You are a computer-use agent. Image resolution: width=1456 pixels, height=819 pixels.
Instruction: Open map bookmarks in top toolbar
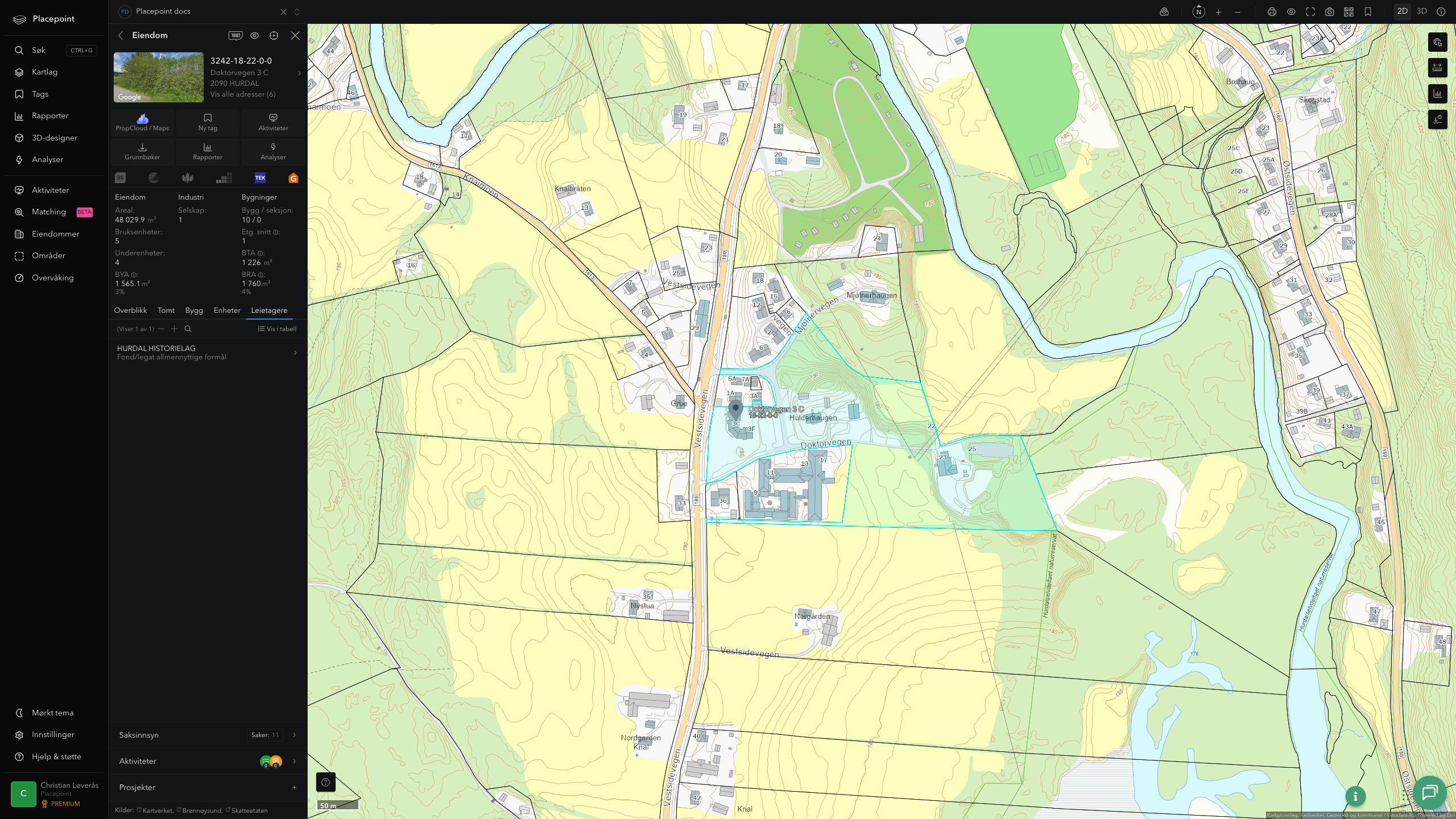[x=1368, y=12]
